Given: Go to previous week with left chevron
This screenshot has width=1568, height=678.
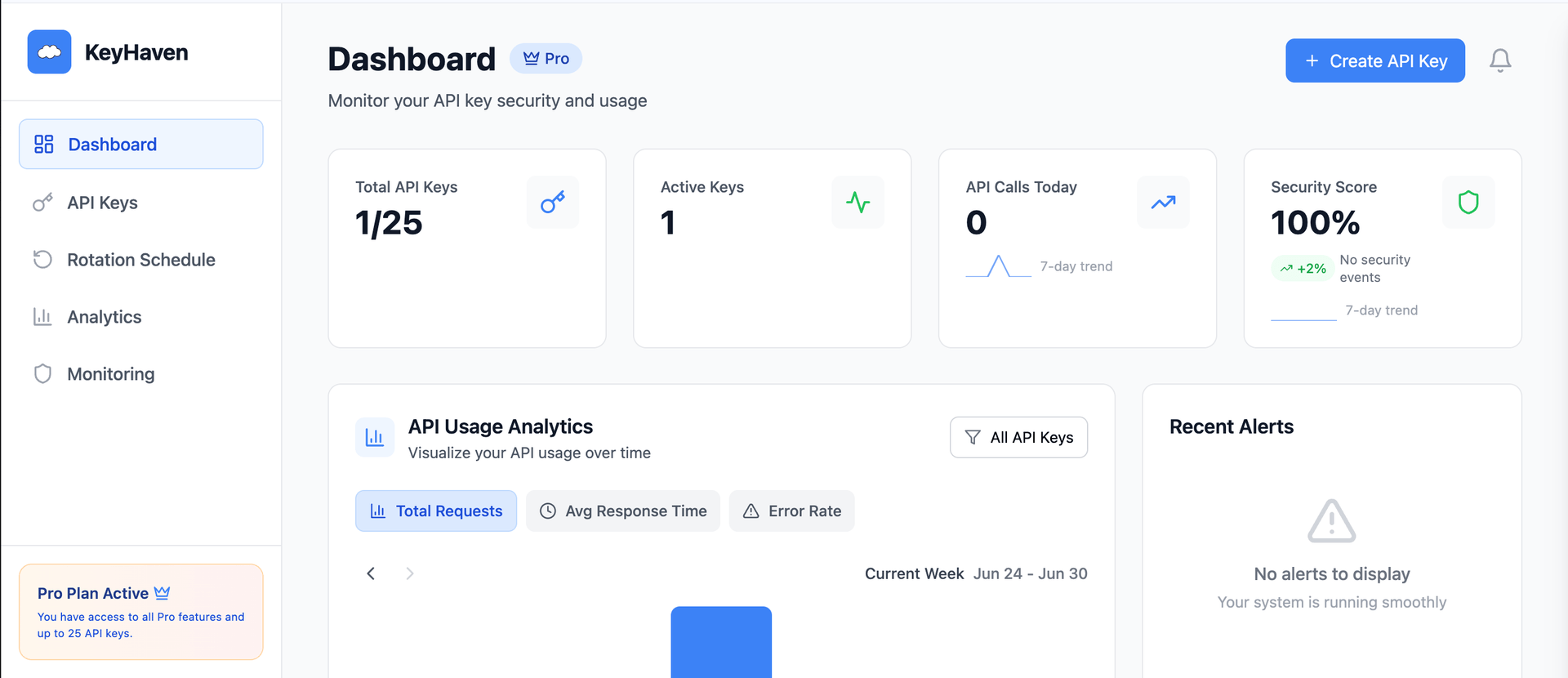Looking at the screenshot, I should (x=371, y=573).
